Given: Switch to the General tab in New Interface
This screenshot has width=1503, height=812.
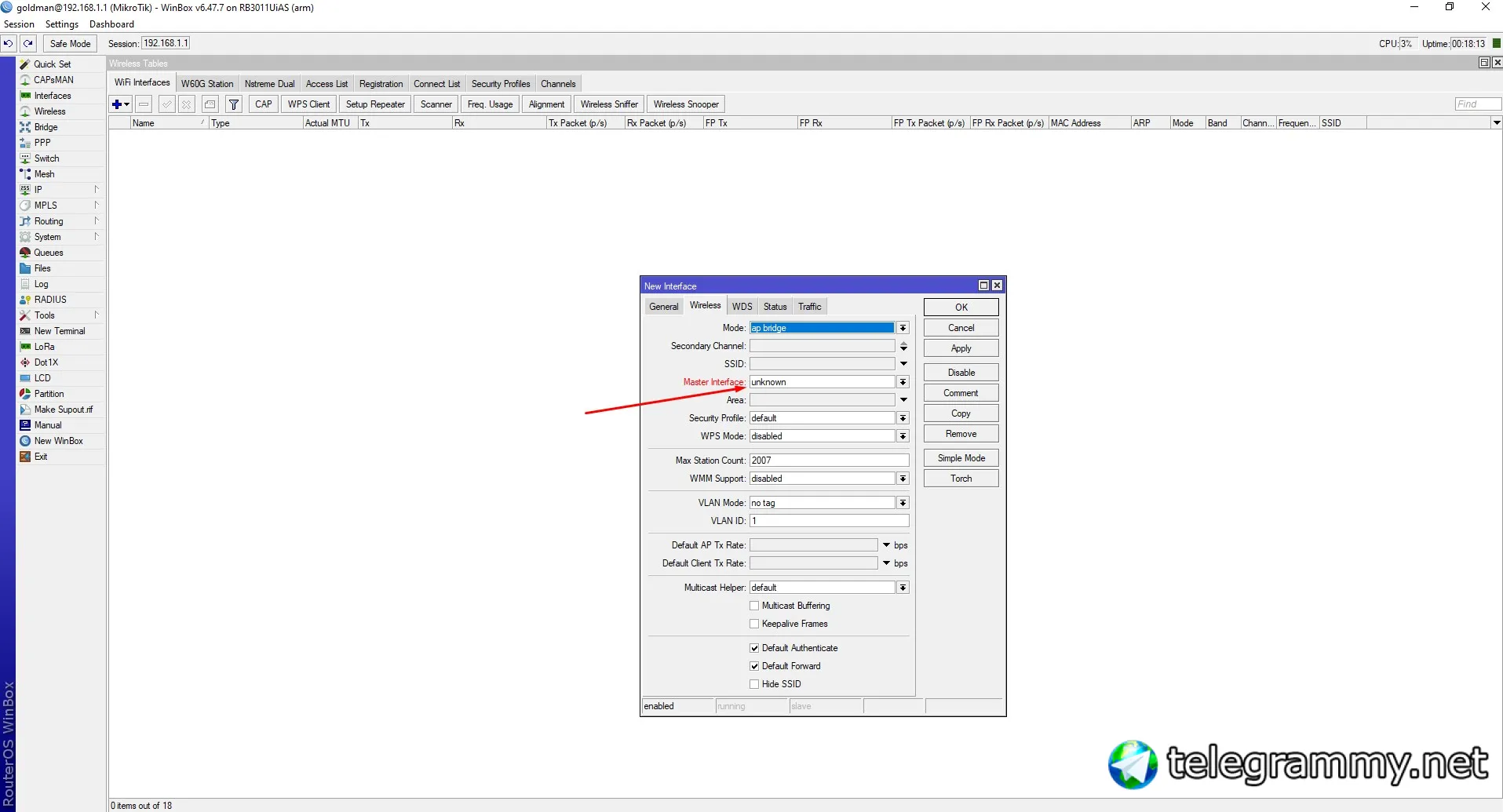Looking at the screenshot, I should [664, 307].
